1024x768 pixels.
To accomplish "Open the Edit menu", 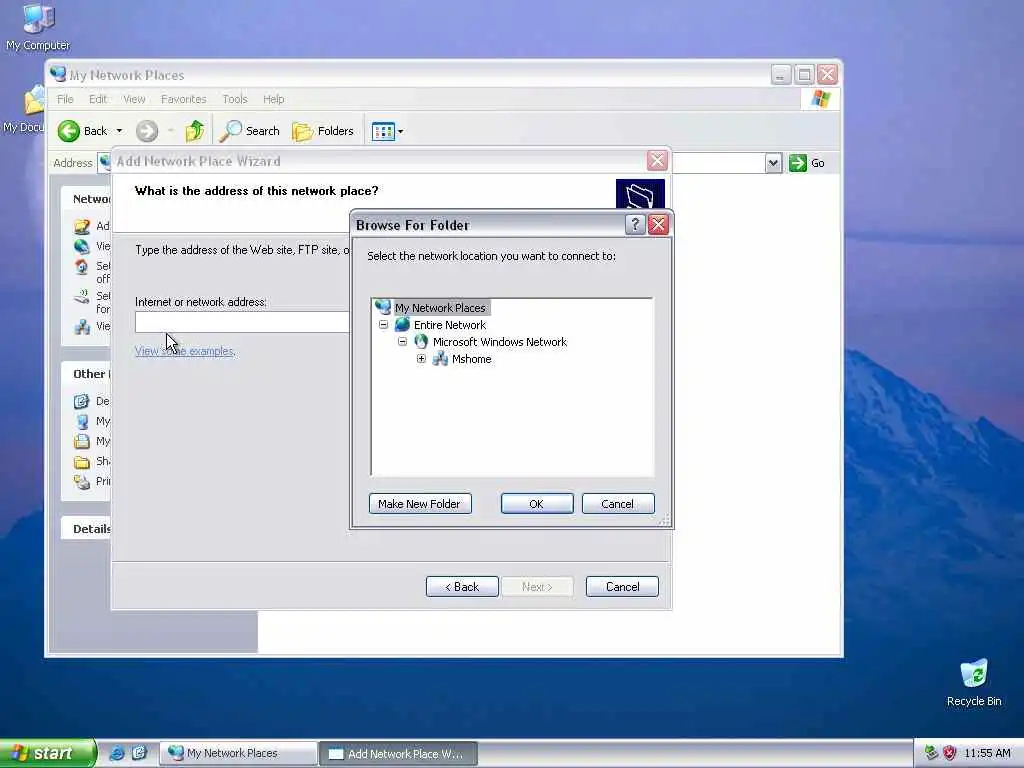I will click(x=98, y=99).
